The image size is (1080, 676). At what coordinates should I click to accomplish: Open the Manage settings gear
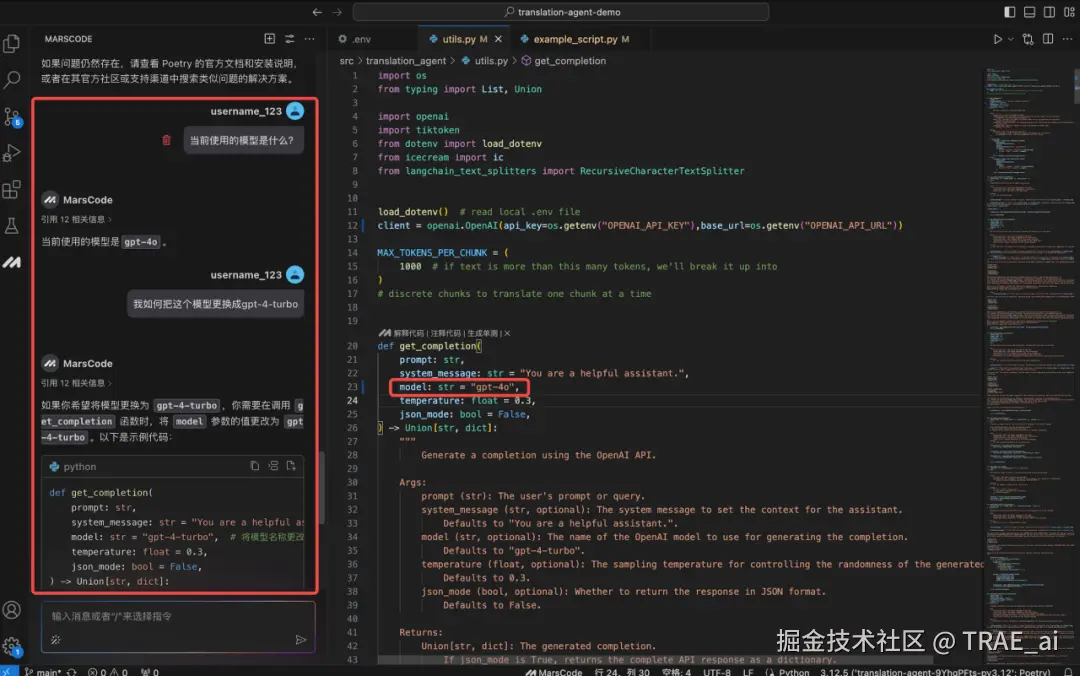(12, 646)
